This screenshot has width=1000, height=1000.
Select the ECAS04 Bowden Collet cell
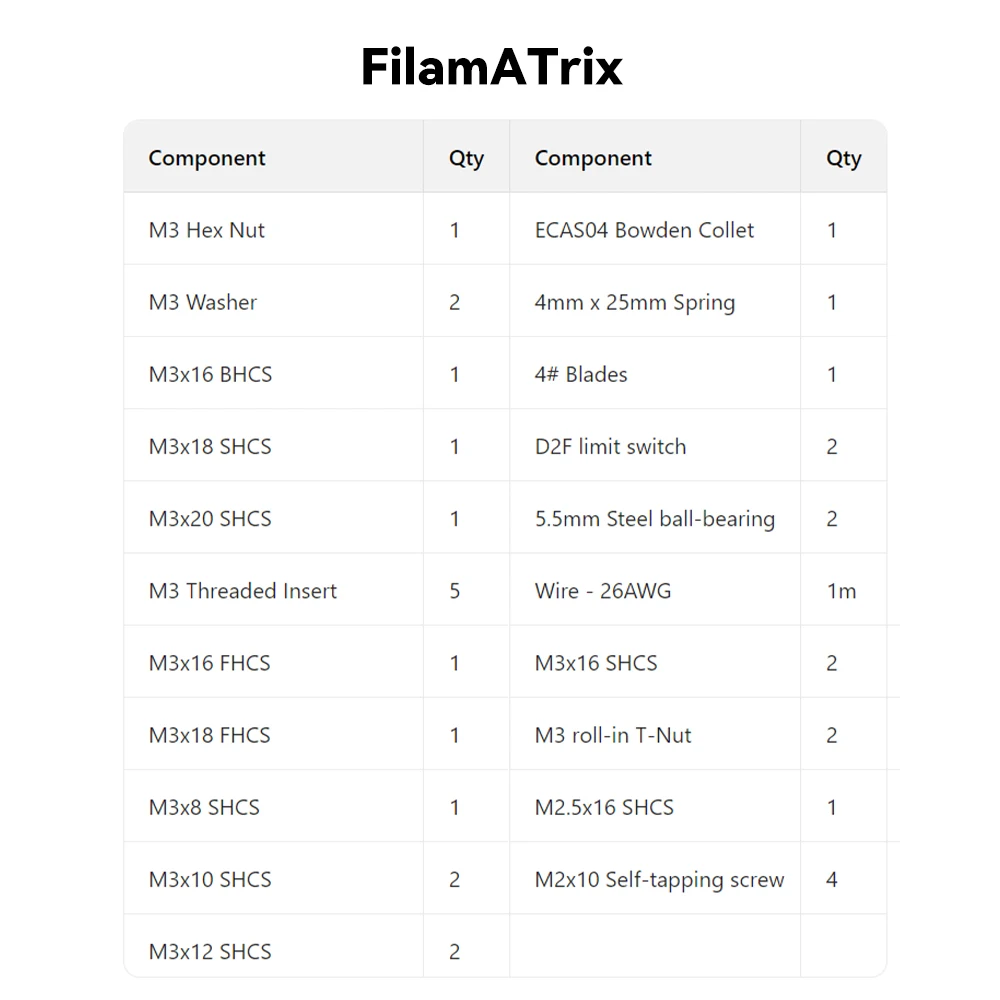644,230
